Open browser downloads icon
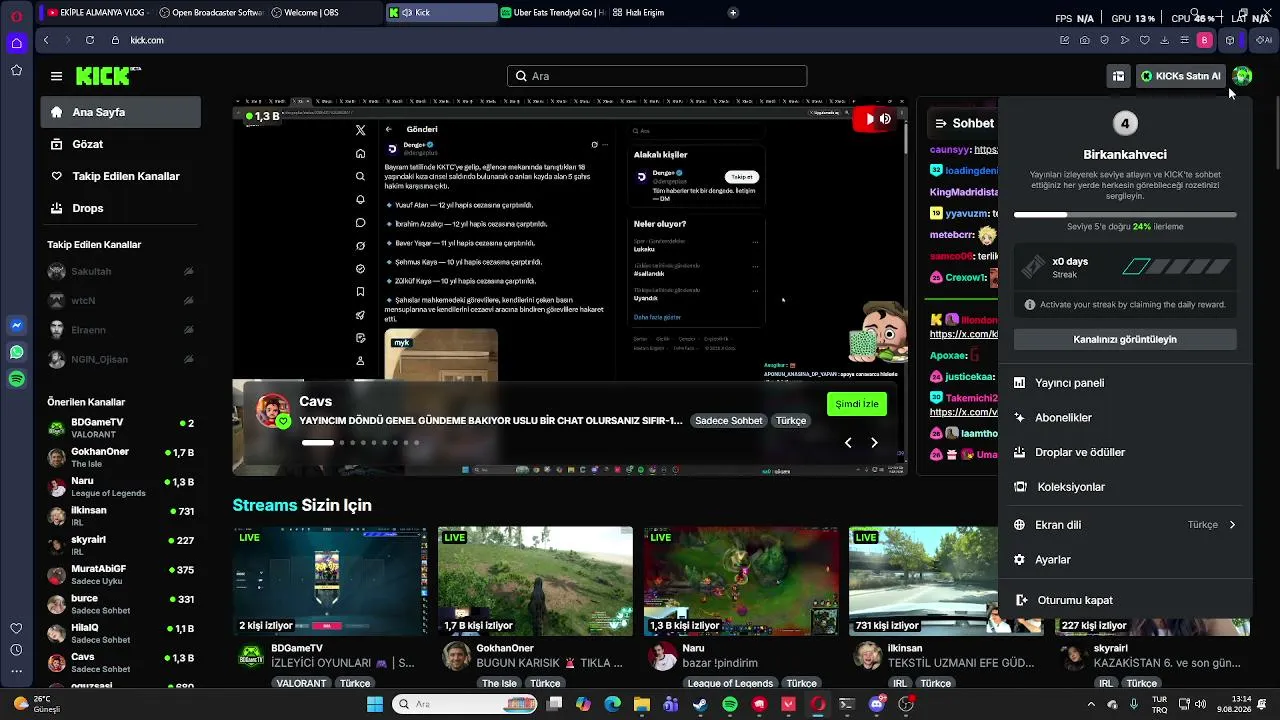This screenshot has height=720, width=1280. click(x=1165, y=40)
